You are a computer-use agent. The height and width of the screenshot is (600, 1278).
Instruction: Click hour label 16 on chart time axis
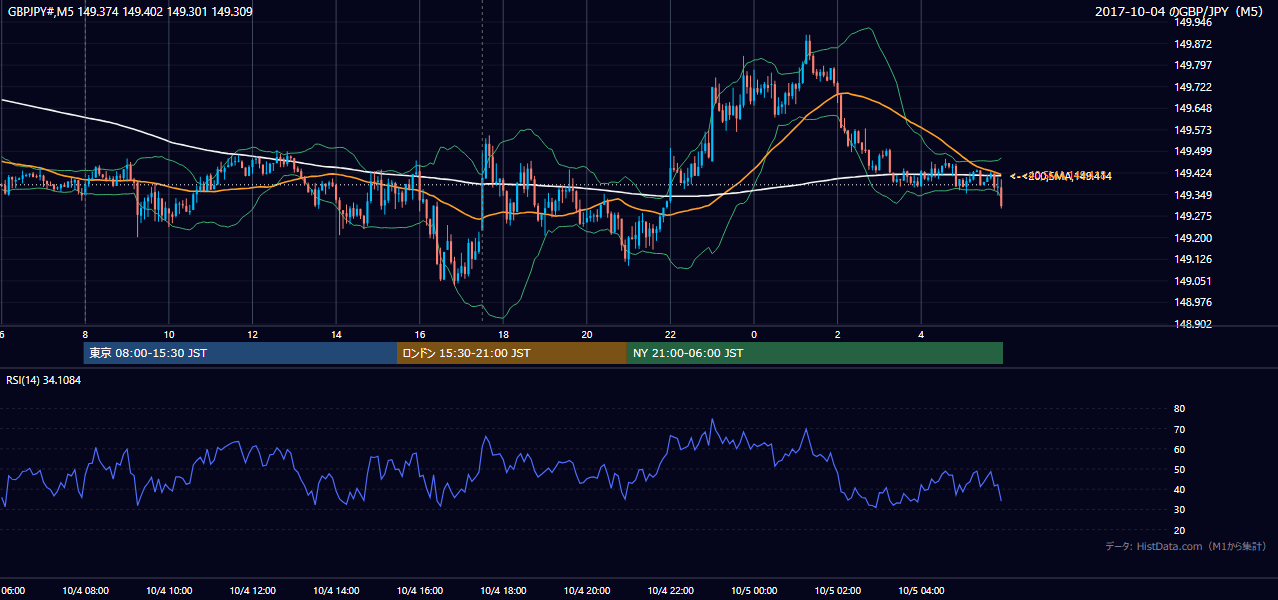(420, 334)
